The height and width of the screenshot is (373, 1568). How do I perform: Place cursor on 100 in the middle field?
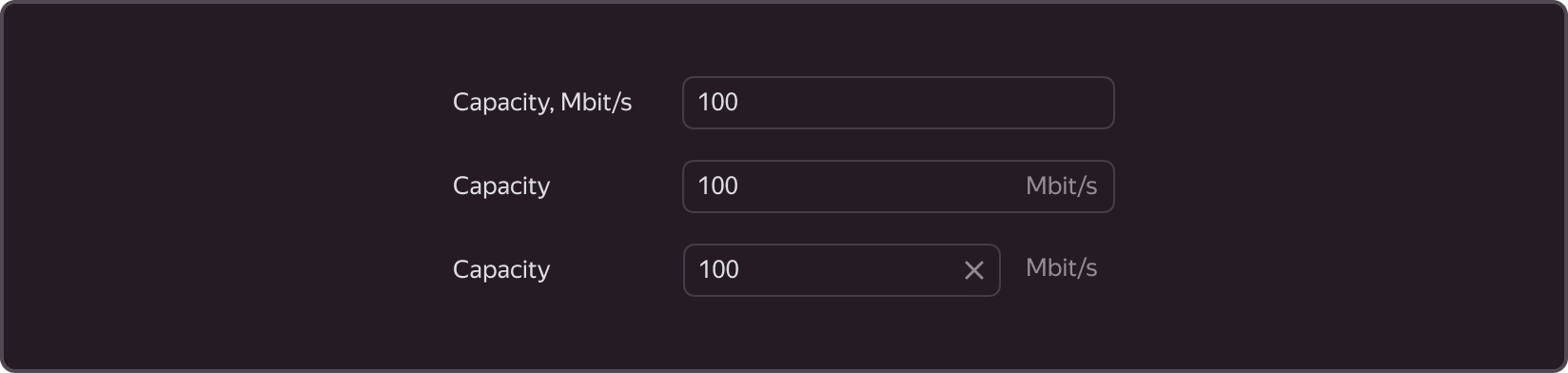[x=717, y=186]
